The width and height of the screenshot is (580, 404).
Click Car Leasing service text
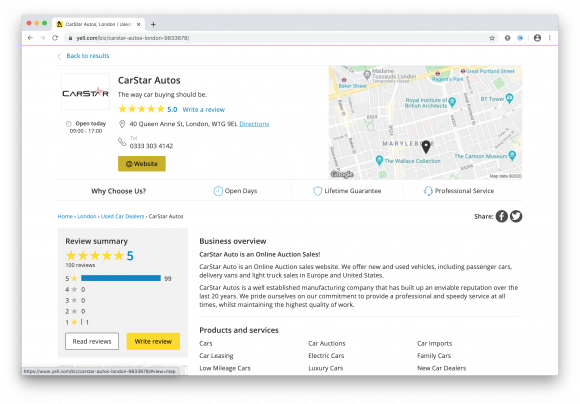216,356
